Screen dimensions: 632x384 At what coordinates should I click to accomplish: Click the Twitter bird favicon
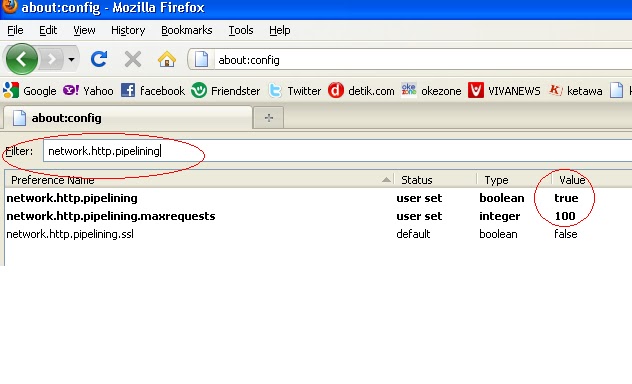click(x=275, y=90)
